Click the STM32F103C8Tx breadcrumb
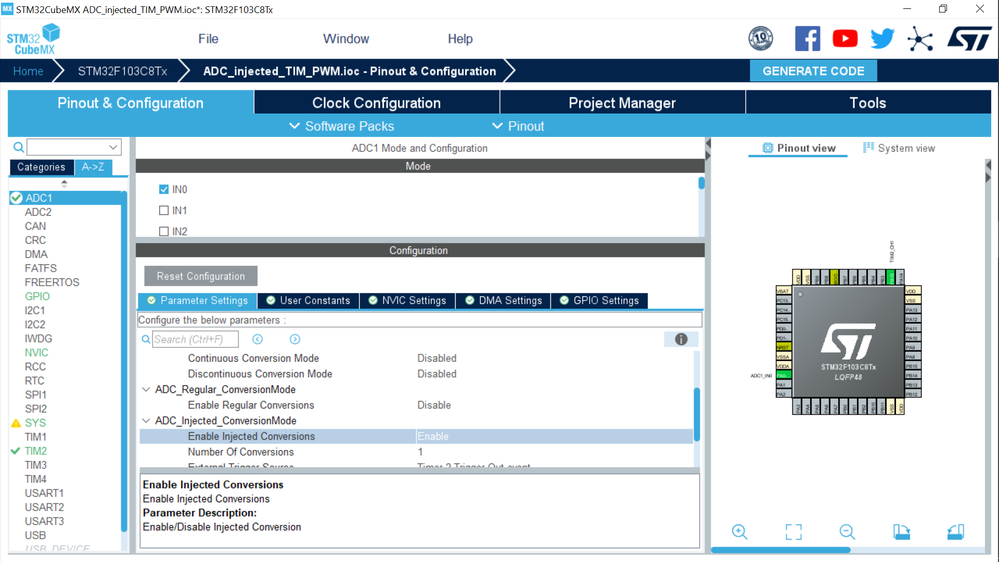This screenshot has height=562, width=999. 122,71
